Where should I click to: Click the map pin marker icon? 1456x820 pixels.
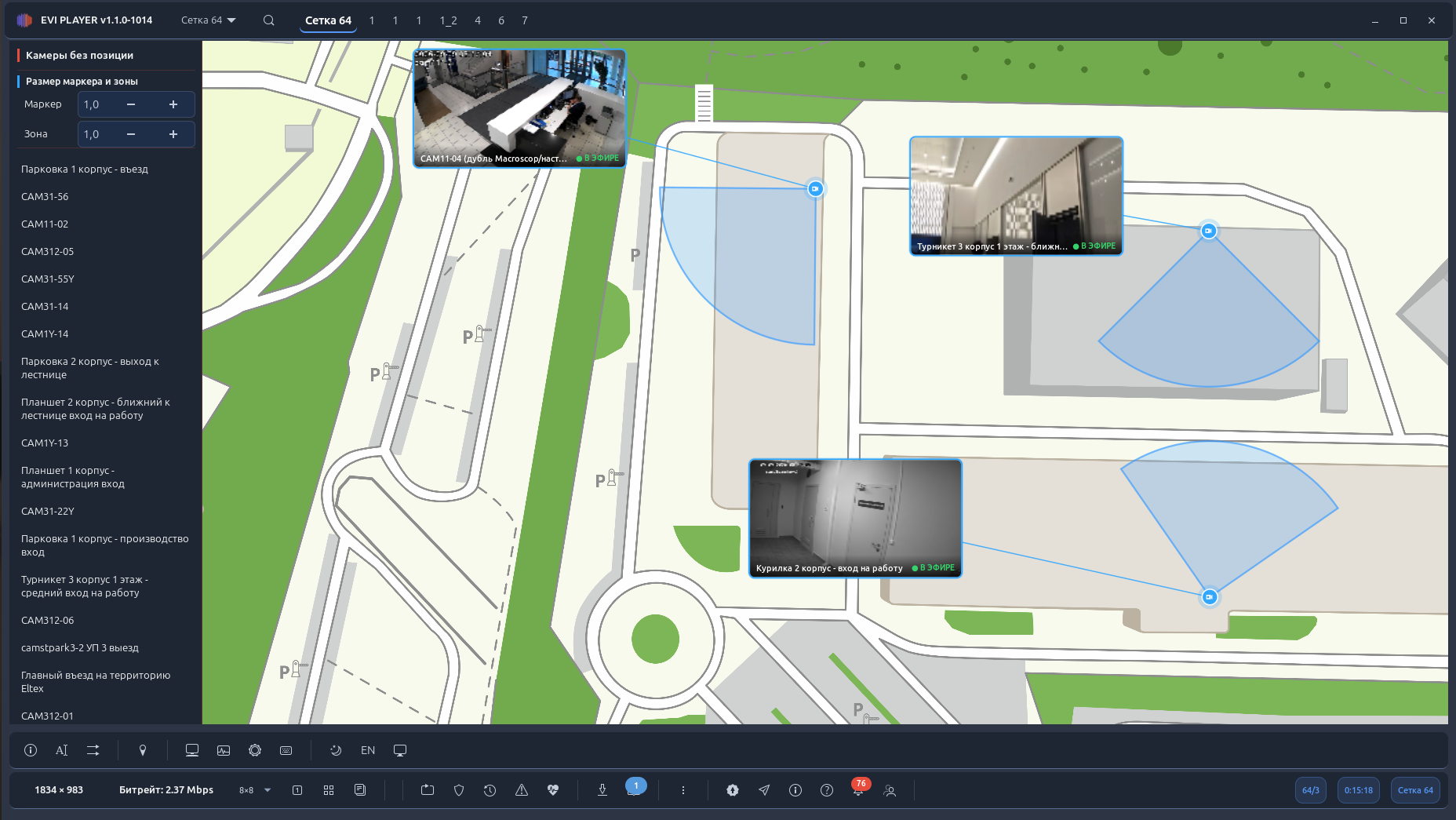[143, 750]
